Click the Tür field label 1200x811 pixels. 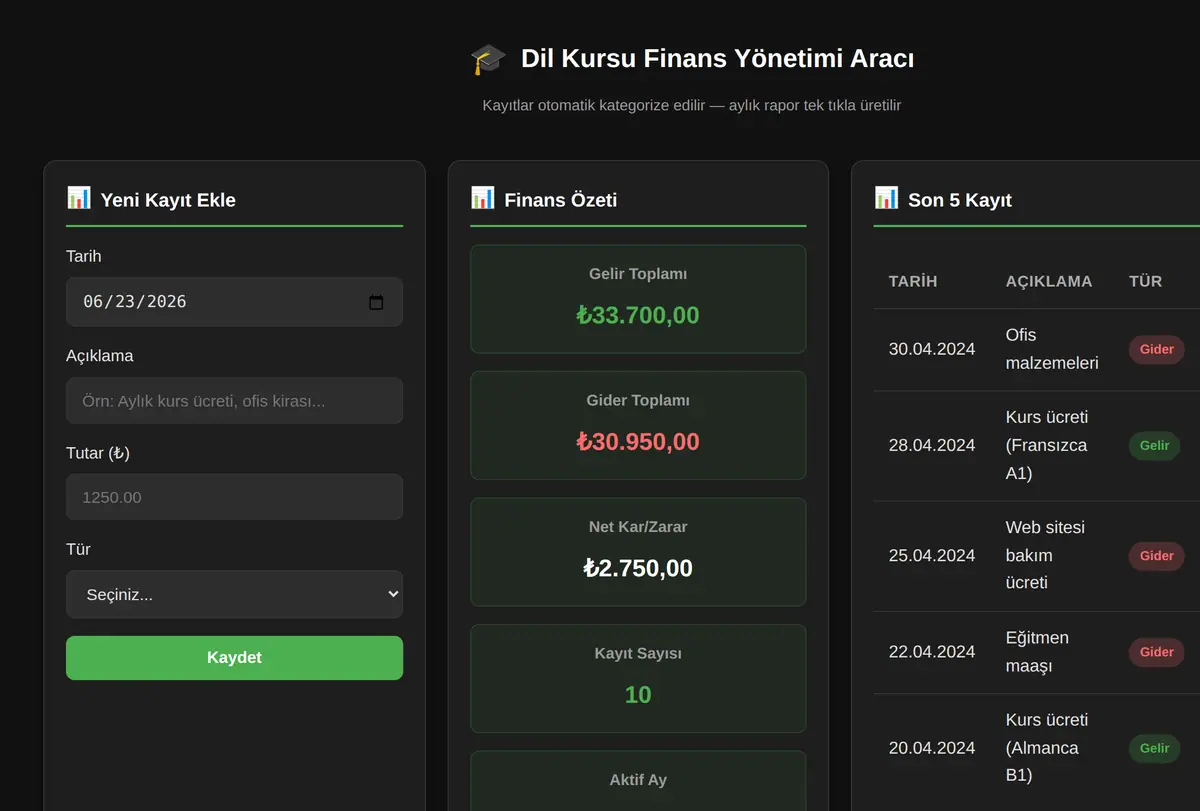pos(78,549)
